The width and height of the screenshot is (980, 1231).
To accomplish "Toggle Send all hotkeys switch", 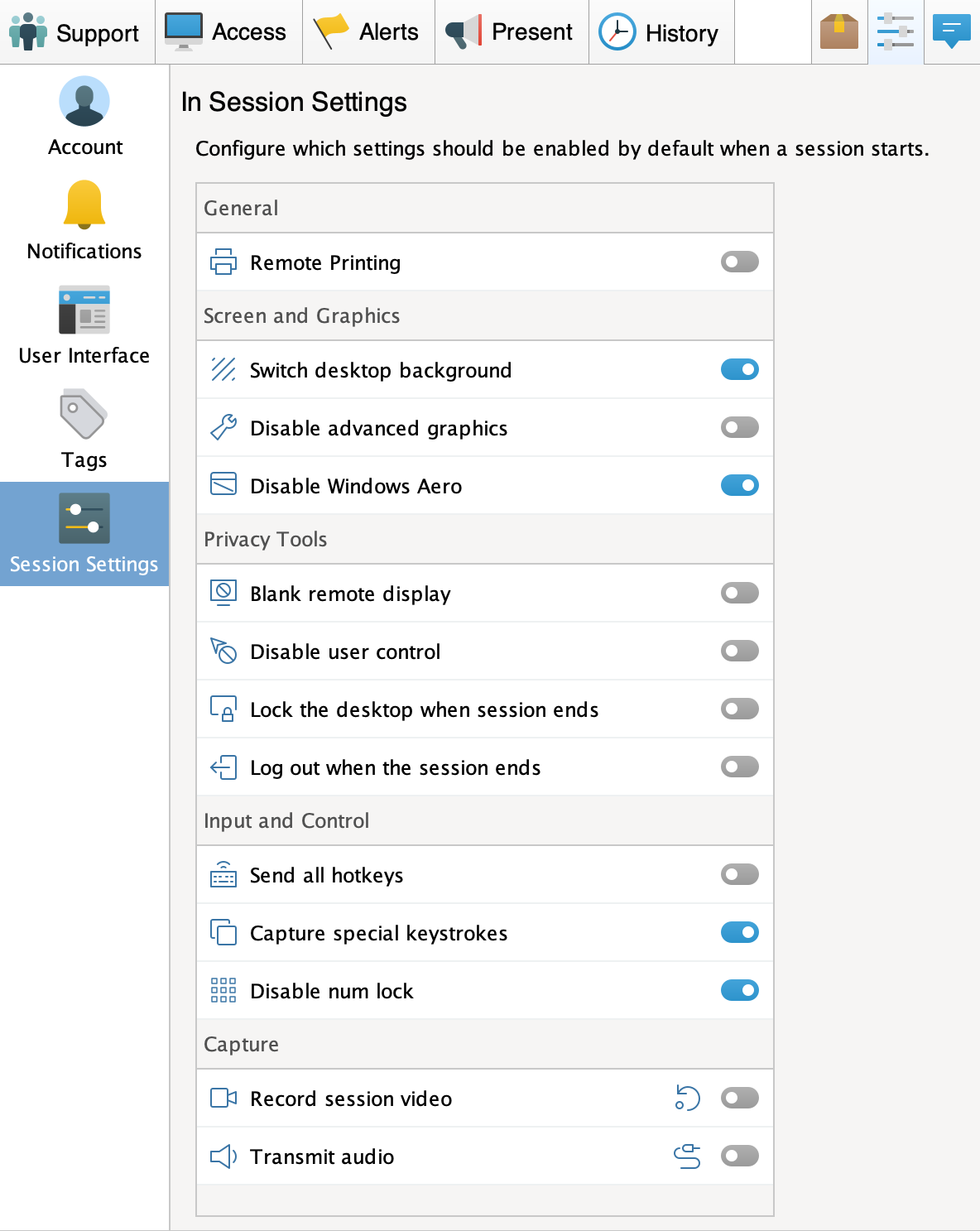I will tap(740, 874).
